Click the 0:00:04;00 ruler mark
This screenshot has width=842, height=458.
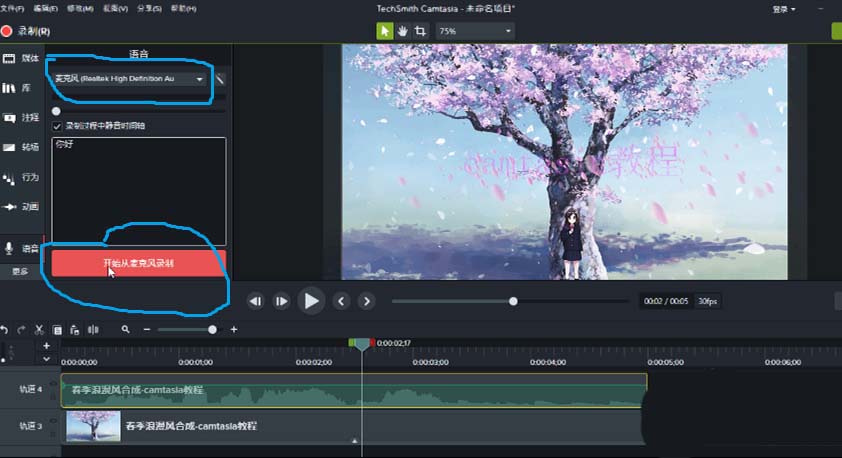coord(548,362)
